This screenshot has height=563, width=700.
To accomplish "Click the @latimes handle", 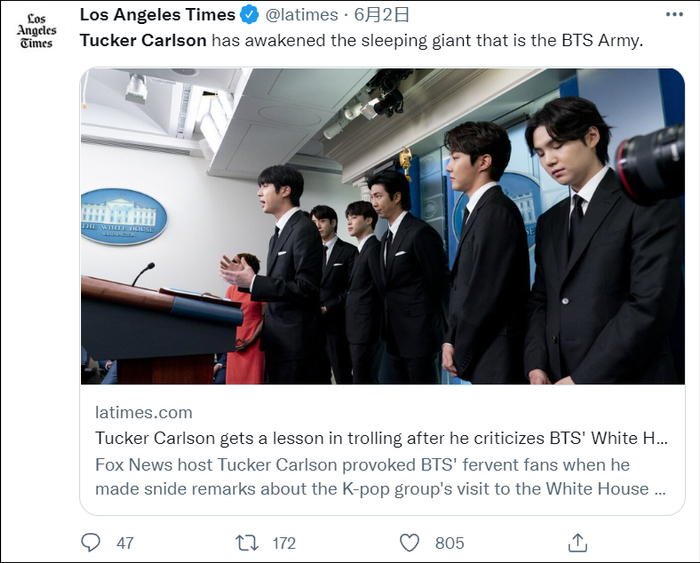I will click(x=300, y=15).
